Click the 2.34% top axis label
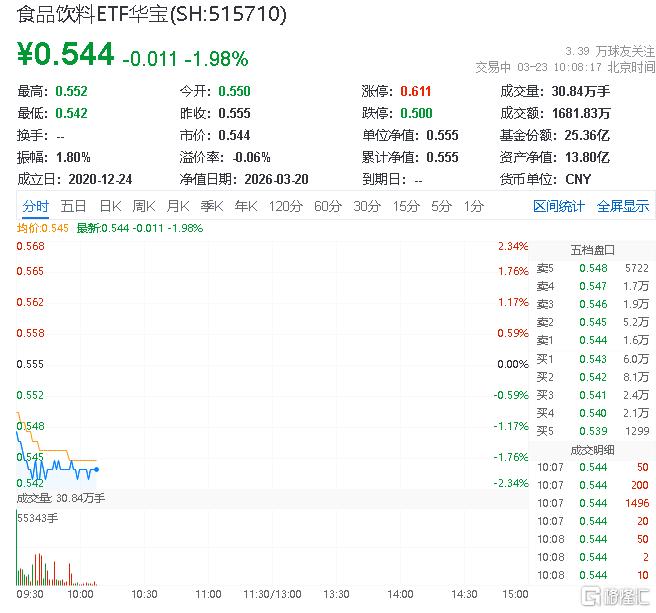 point(513,246)
